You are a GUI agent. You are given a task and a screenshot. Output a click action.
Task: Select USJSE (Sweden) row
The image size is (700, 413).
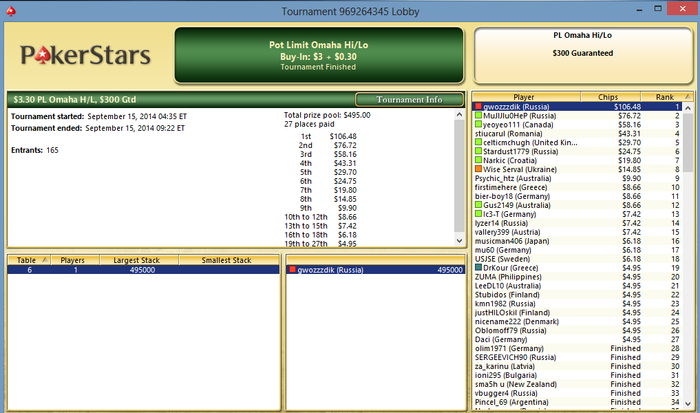(577, 259)
